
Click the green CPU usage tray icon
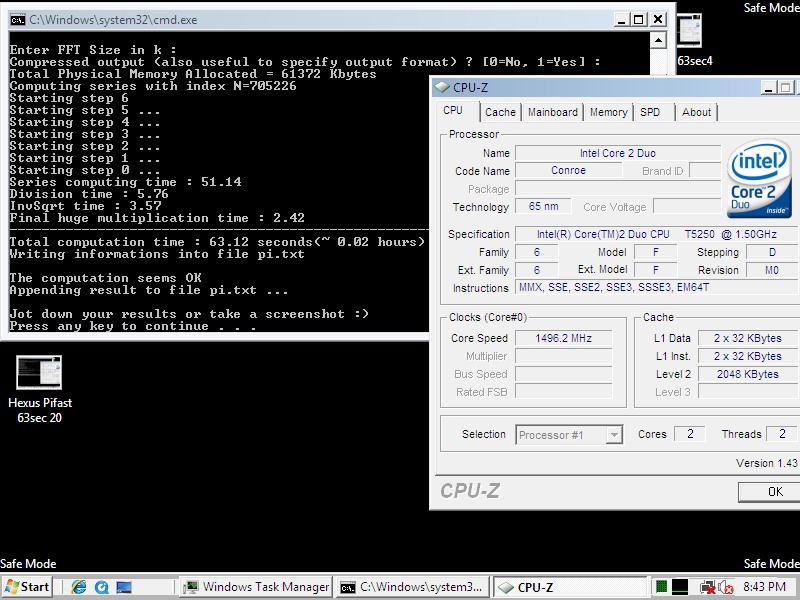click(661, 587)
